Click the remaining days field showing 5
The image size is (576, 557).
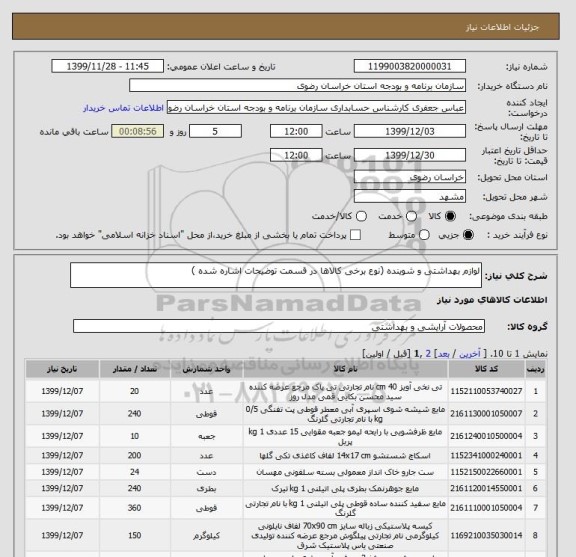[215, 132]
